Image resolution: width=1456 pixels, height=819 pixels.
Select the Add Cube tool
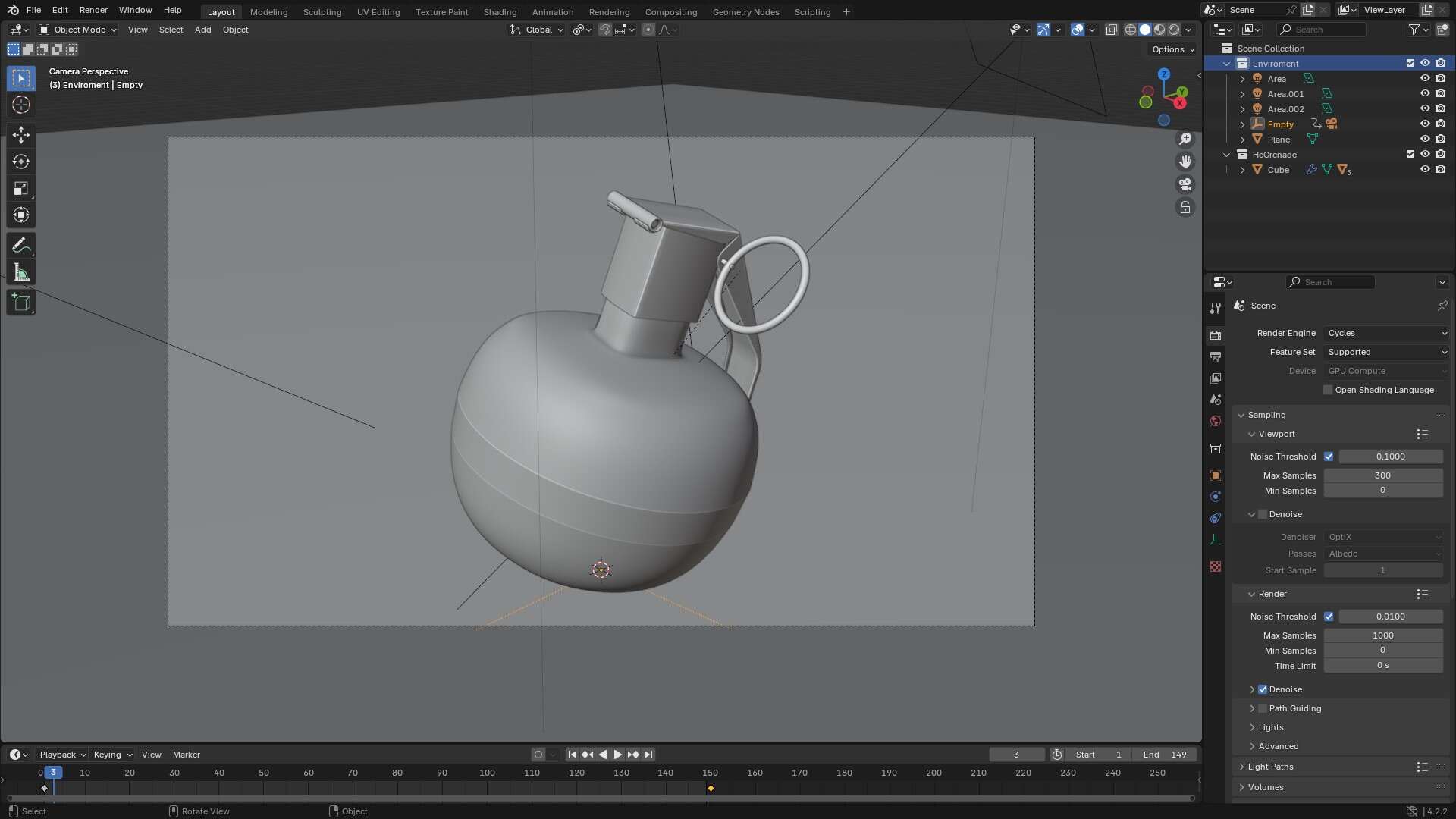pyautogui.click(x=21, y=303)
